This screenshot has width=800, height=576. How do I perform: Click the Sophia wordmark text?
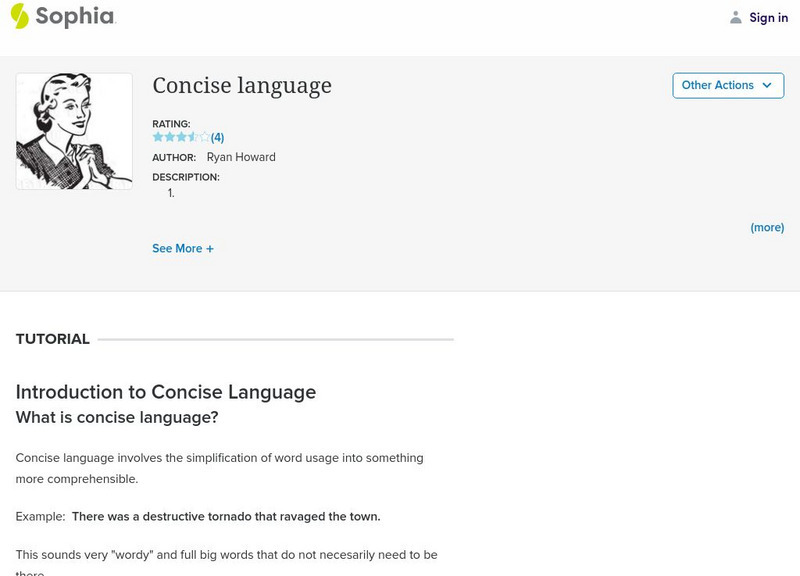click(75, 17)
